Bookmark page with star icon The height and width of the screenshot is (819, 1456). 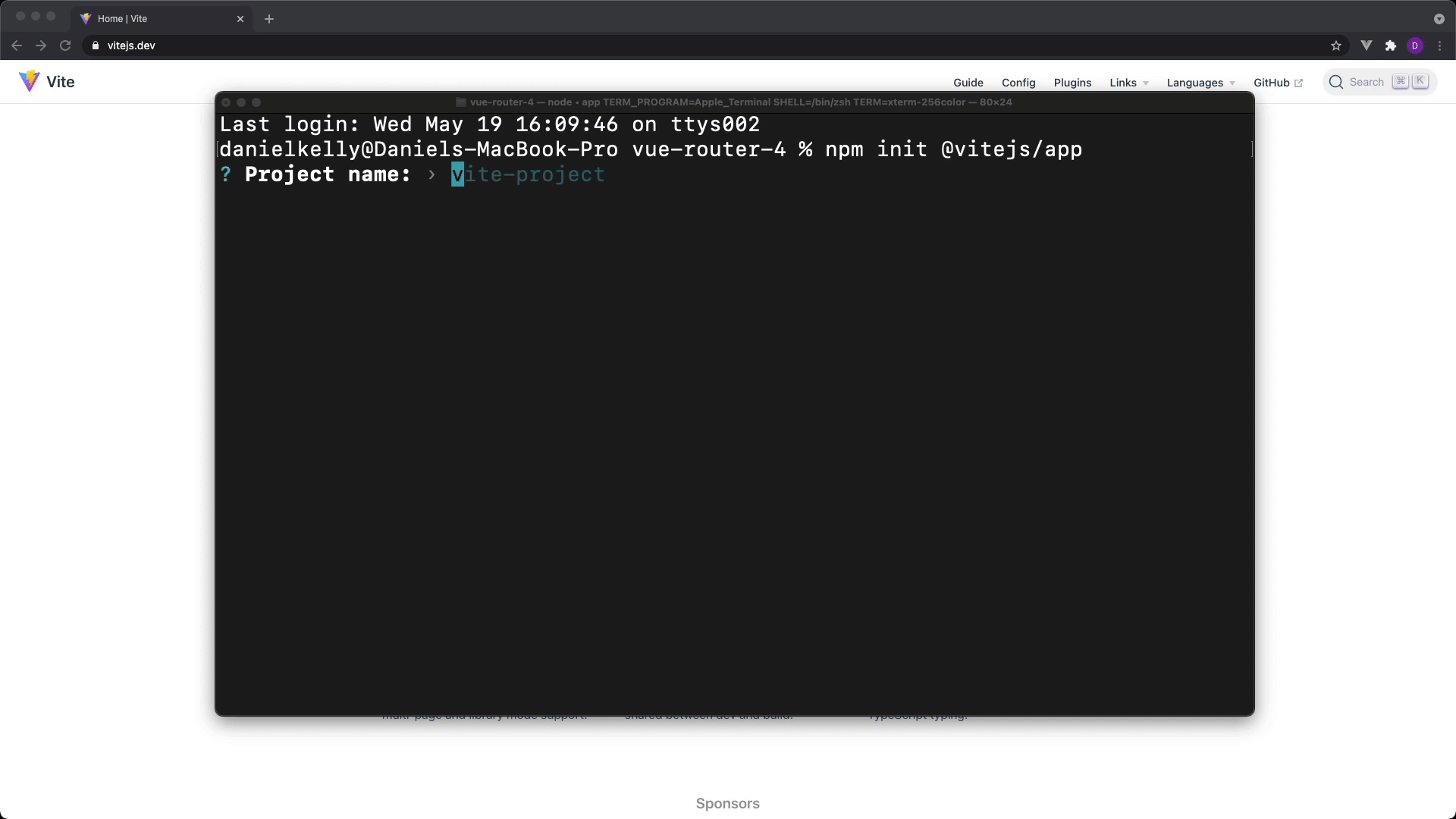[x=1336, y=45]
